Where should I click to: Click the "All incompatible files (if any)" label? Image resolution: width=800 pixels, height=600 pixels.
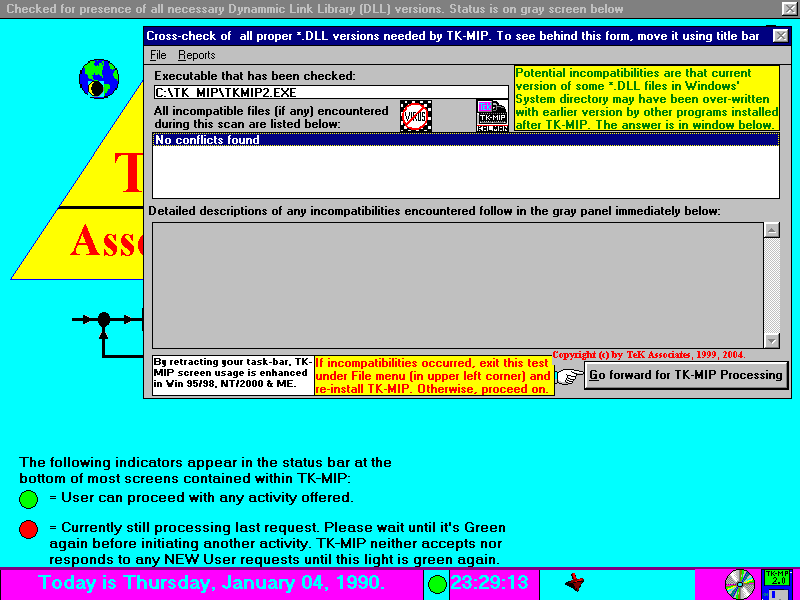tap(271, 117)
